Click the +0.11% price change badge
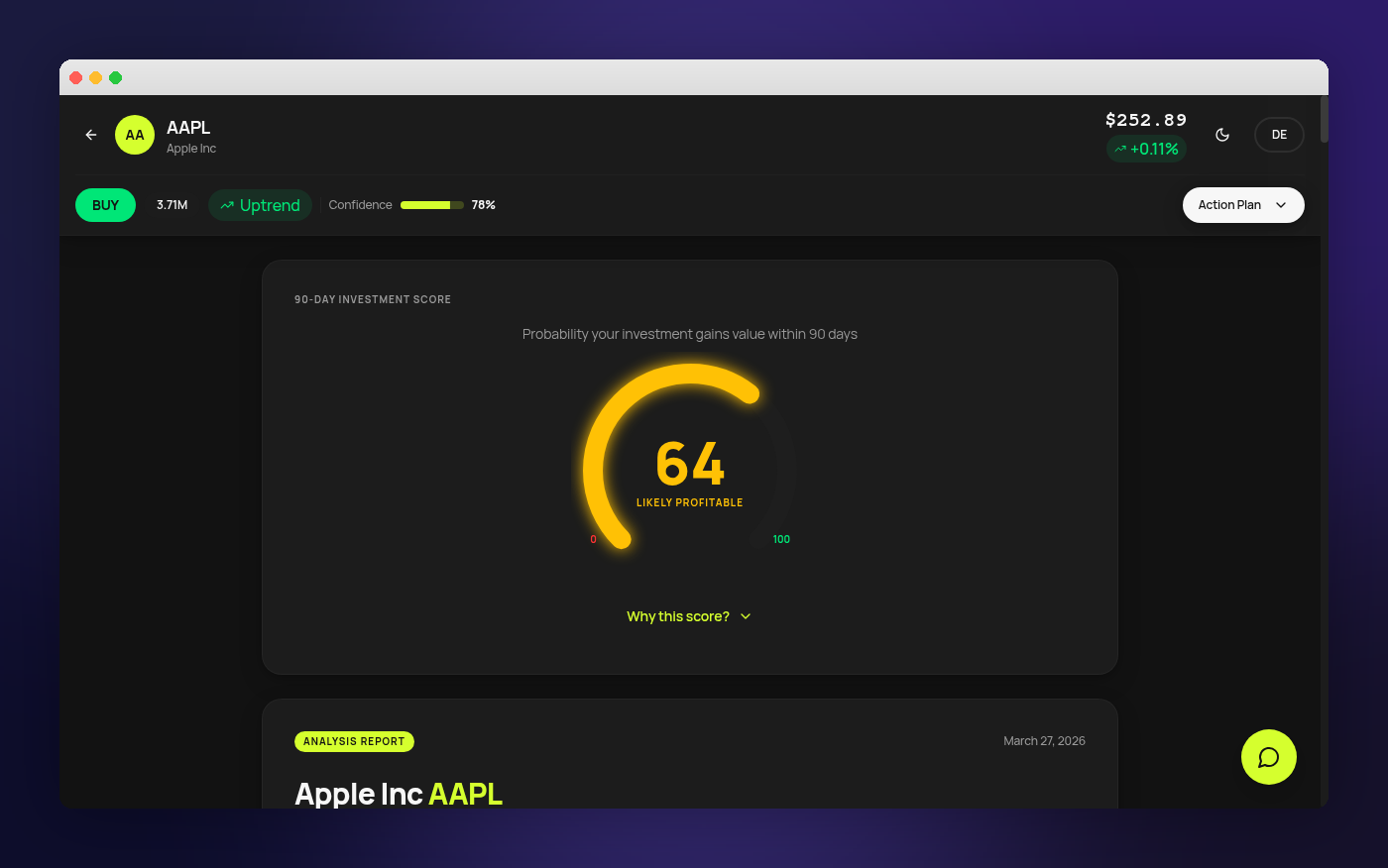This screenshot has width=1388, height=868. click(x=1146, y=149)
